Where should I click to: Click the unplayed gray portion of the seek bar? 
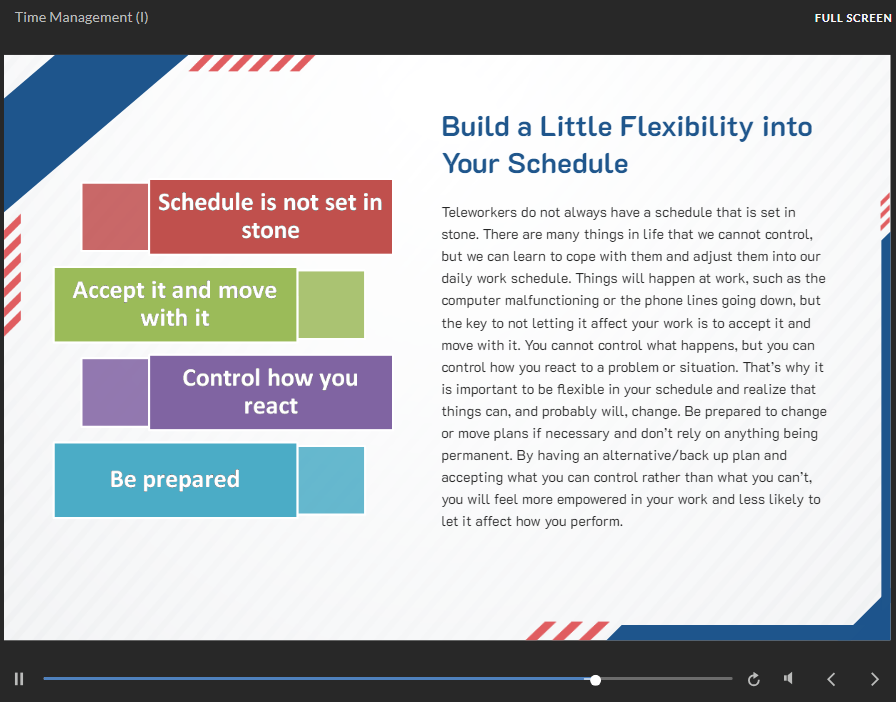(x=665, y=680)
